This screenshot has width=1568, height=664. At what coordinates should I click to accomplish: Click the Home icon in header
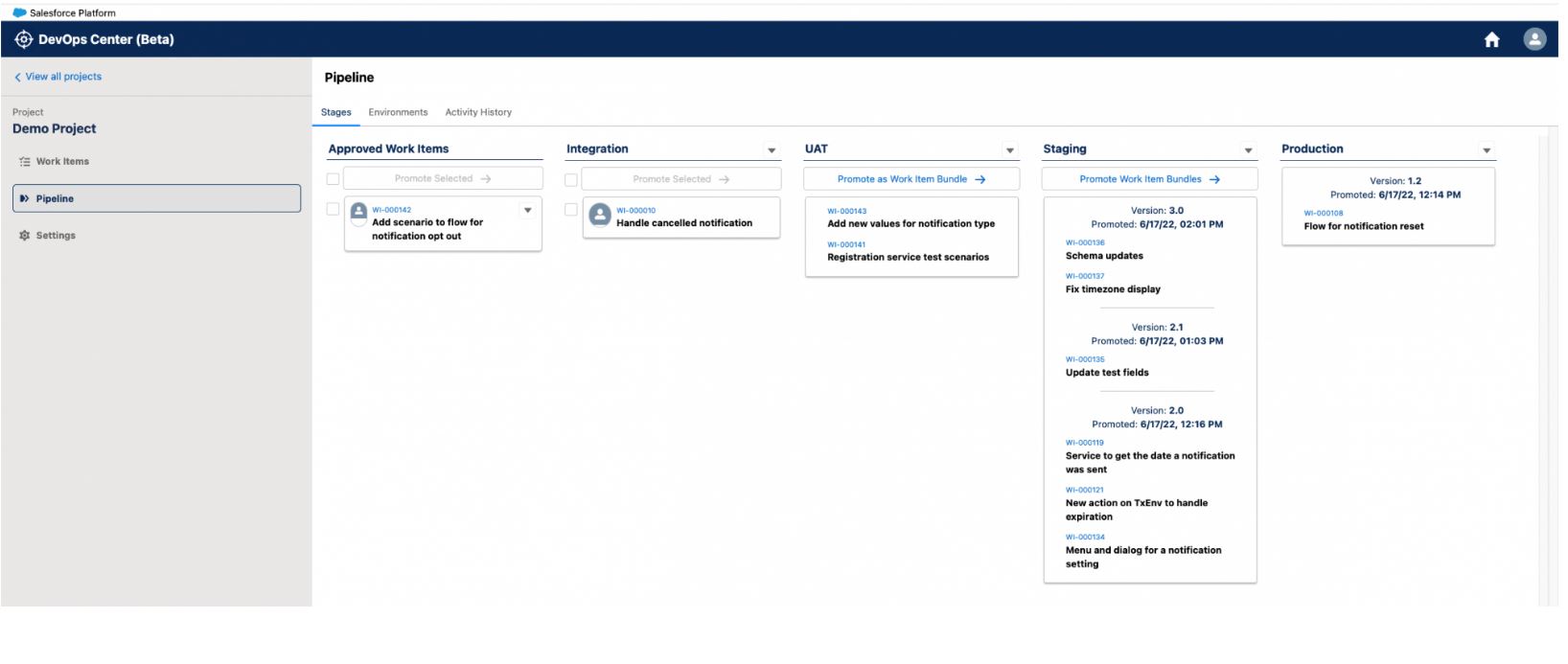click(x=1491, y=39)
